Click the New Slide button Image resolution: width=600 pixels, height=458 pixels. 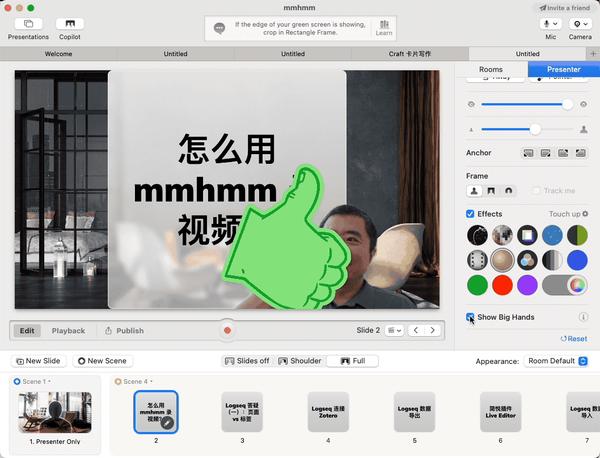point(39,361)
